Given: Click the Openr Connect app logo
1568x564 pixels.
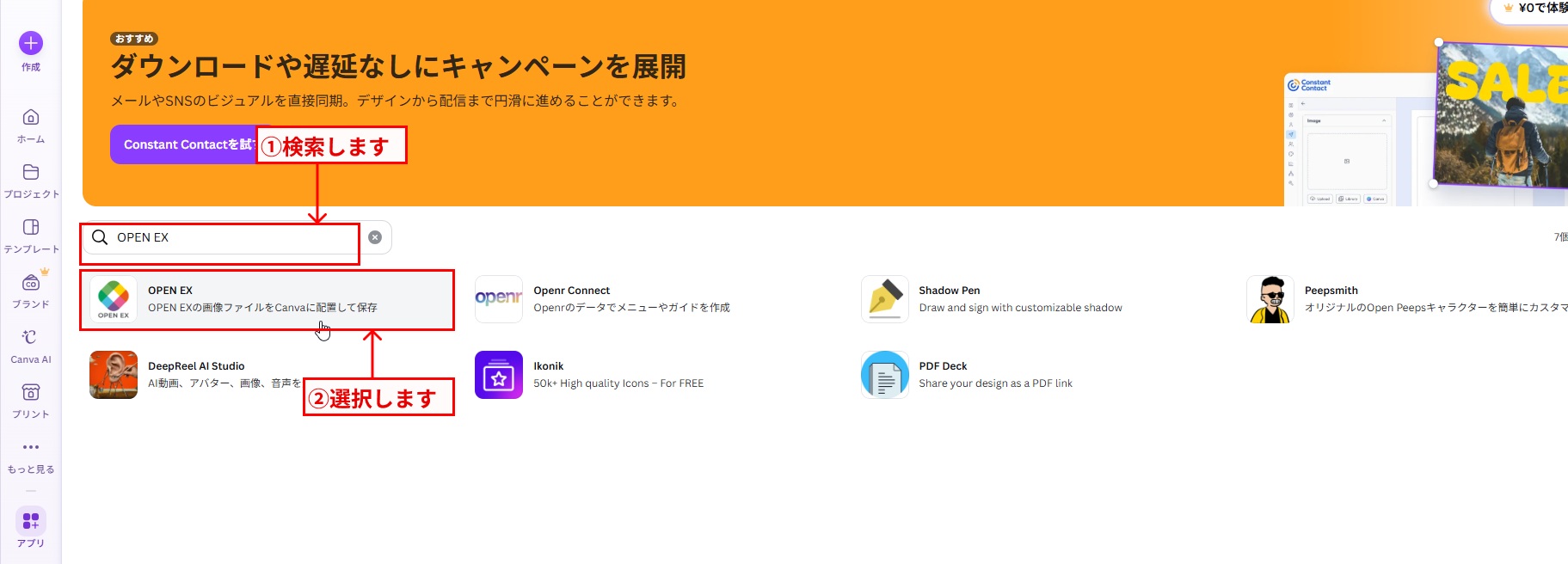Looking at the screenshot, I should [x=499, y=299].
